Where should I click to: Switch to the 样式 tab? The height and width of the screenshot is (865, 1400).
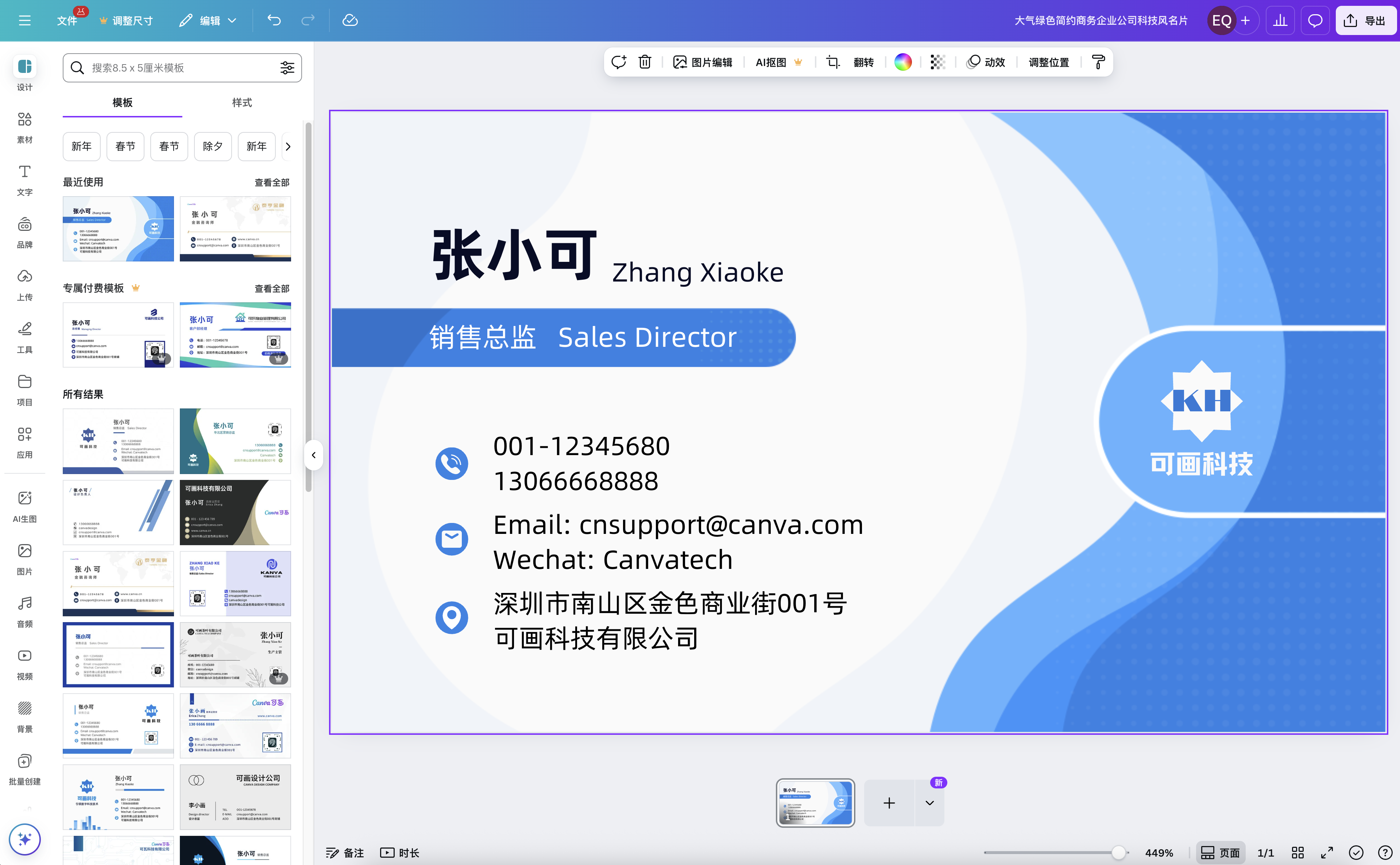pyautogui.click(x=242, y=102)
